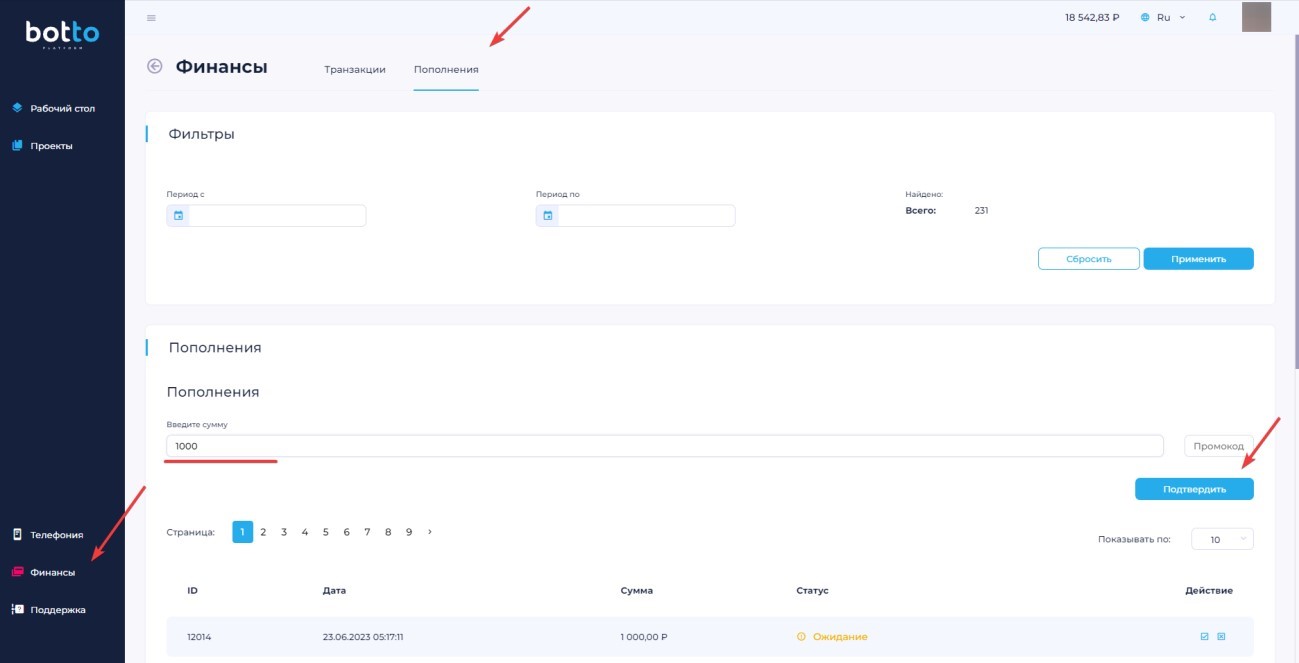Go to next page arrow in pagination
Image resolution: width=1299 pixels, height=663 pixels.
point(430,532)
